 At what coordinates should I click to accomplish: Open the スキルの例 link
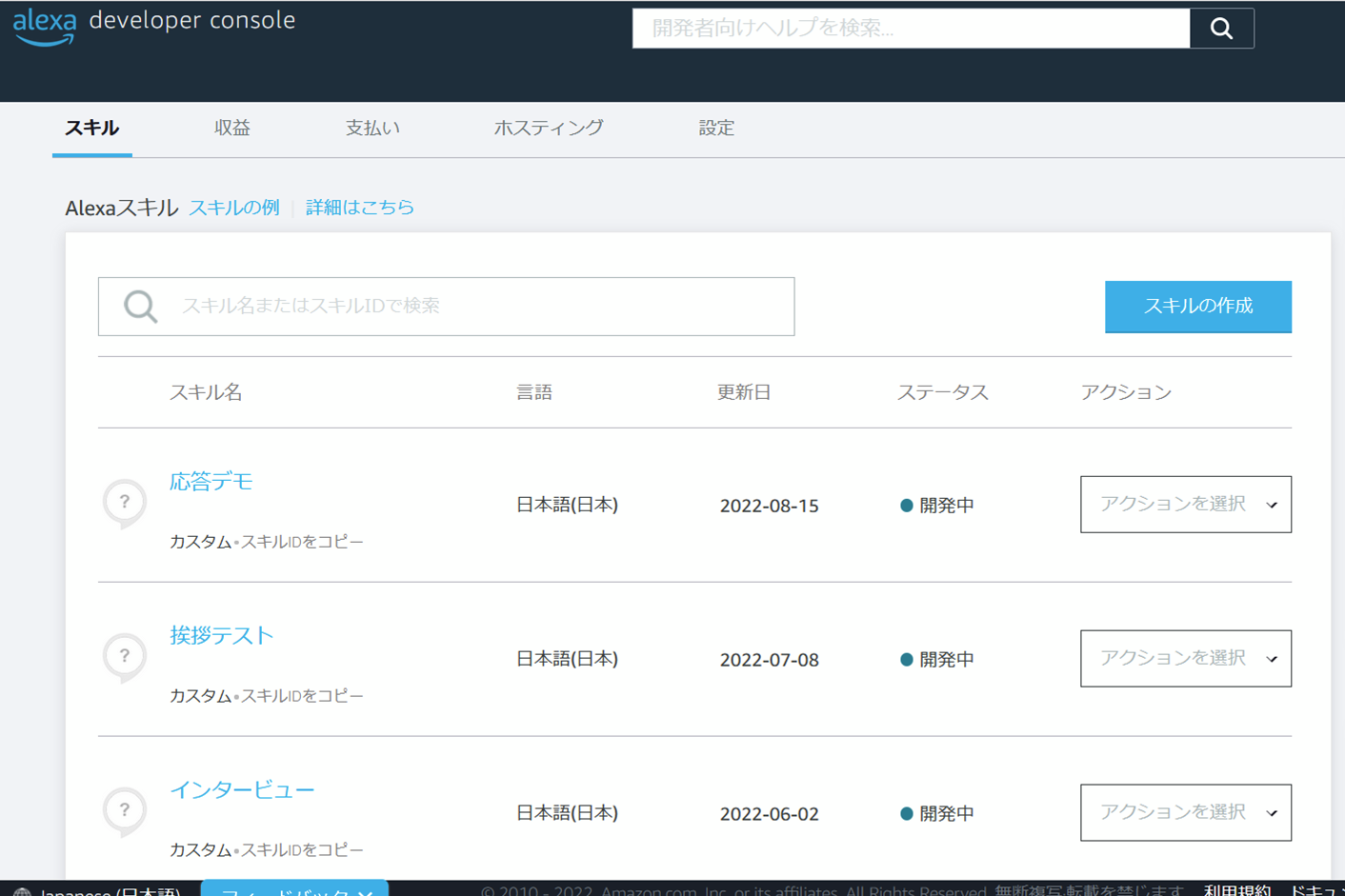coord(234,208)
